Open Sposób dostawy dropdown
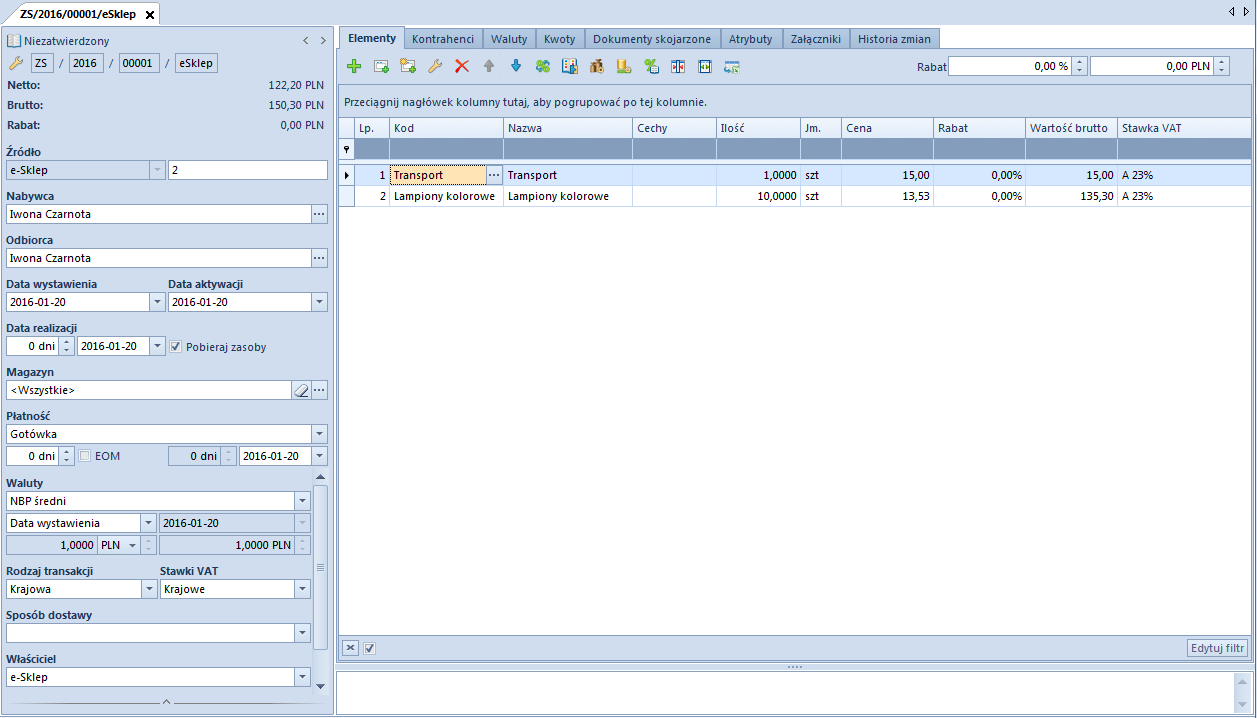1257x718 pixels. (x=302, y=633)
